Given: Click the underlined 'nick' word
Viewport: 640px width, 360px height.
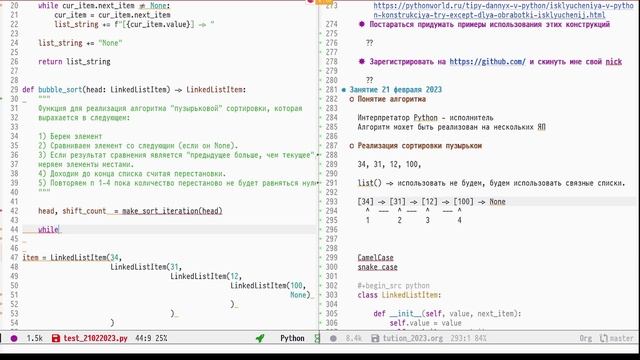Looking at the screenshot, I should coord(613,62).
